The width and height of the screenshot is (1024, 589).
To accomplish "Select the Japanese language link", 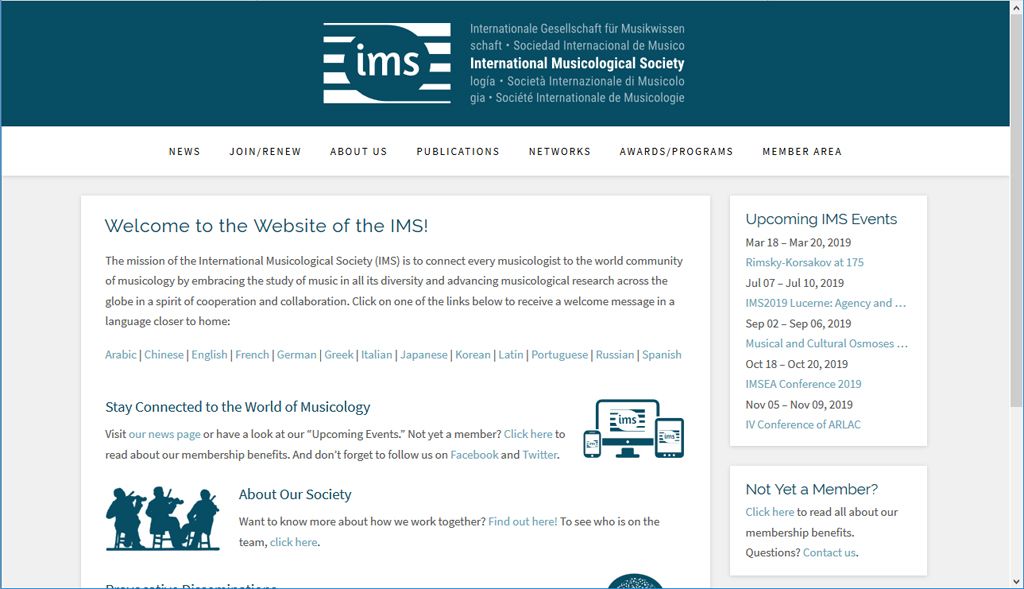I will tap(424, 355).
